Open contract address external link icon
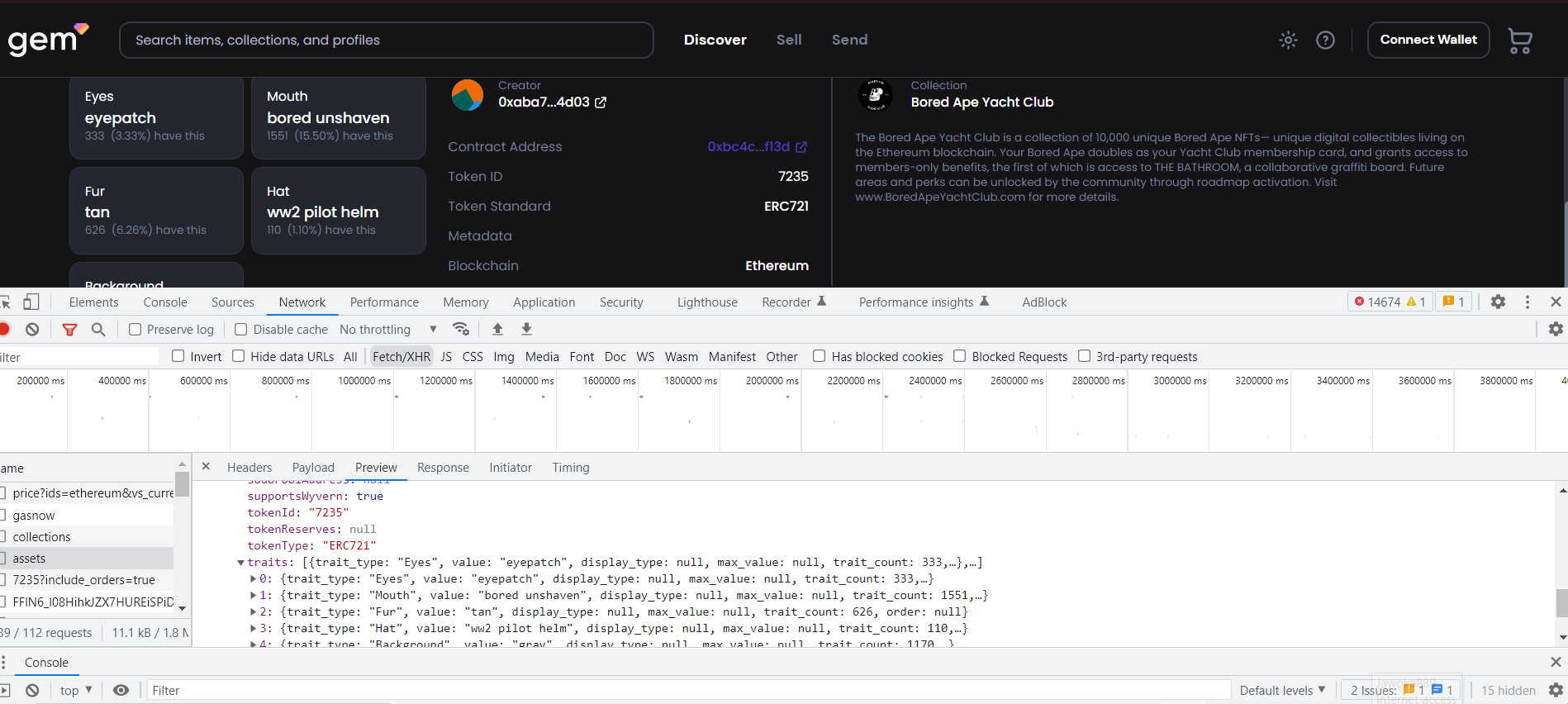This screenshot has width=1568, height=704. 801,147
